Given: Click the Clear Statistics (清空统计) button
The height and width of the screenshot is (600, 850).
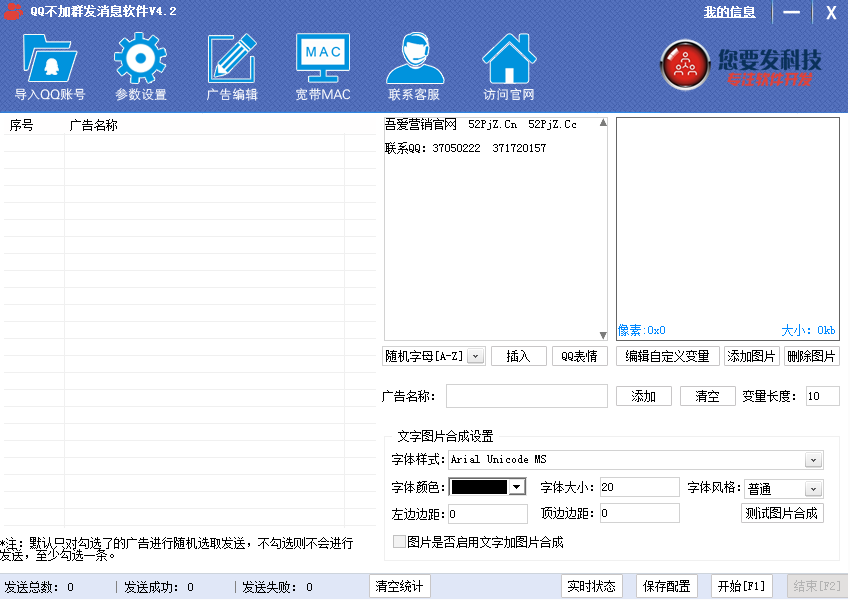Looking at the screenshot, I should [x=400, y=586].
